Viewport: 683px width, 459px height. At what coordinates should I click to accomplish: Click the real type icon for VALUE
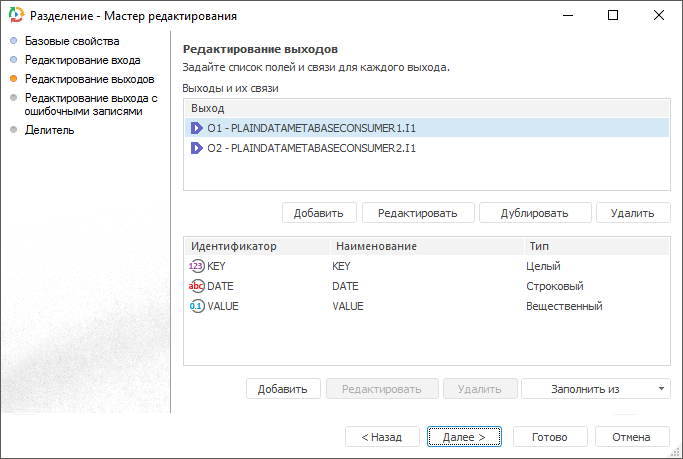tap(196, 306)
